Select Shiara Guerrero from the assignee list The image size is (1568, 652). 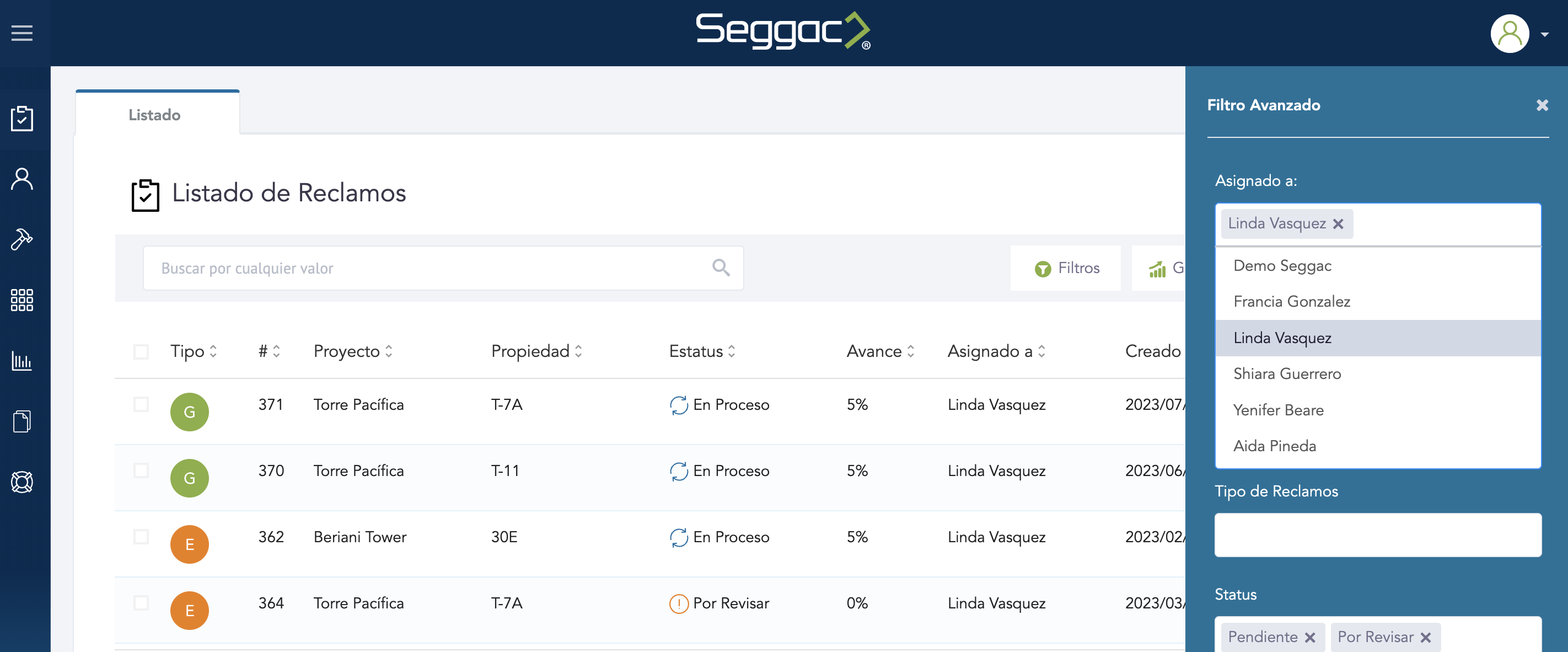pyautogui.click(x=1377, y=374)
